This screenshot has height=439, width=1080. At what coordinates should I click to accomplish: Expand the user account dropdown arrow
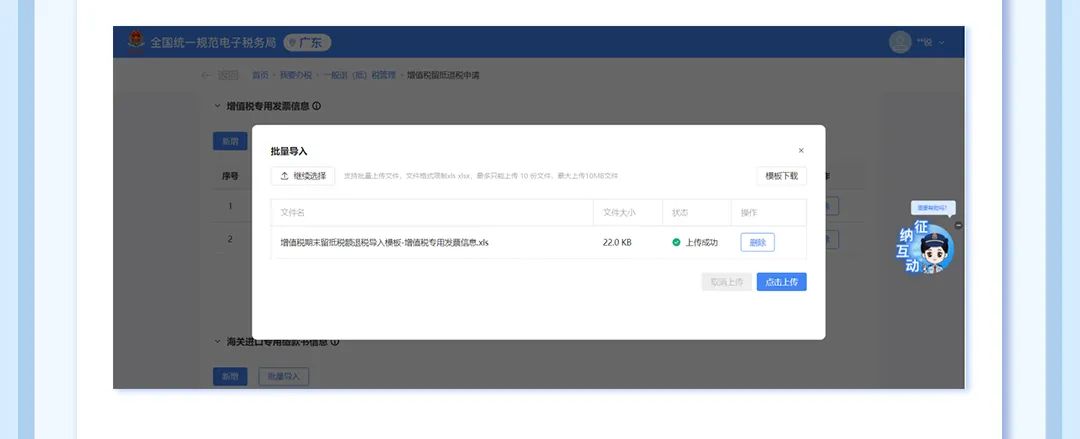click(x=942, y=43)
